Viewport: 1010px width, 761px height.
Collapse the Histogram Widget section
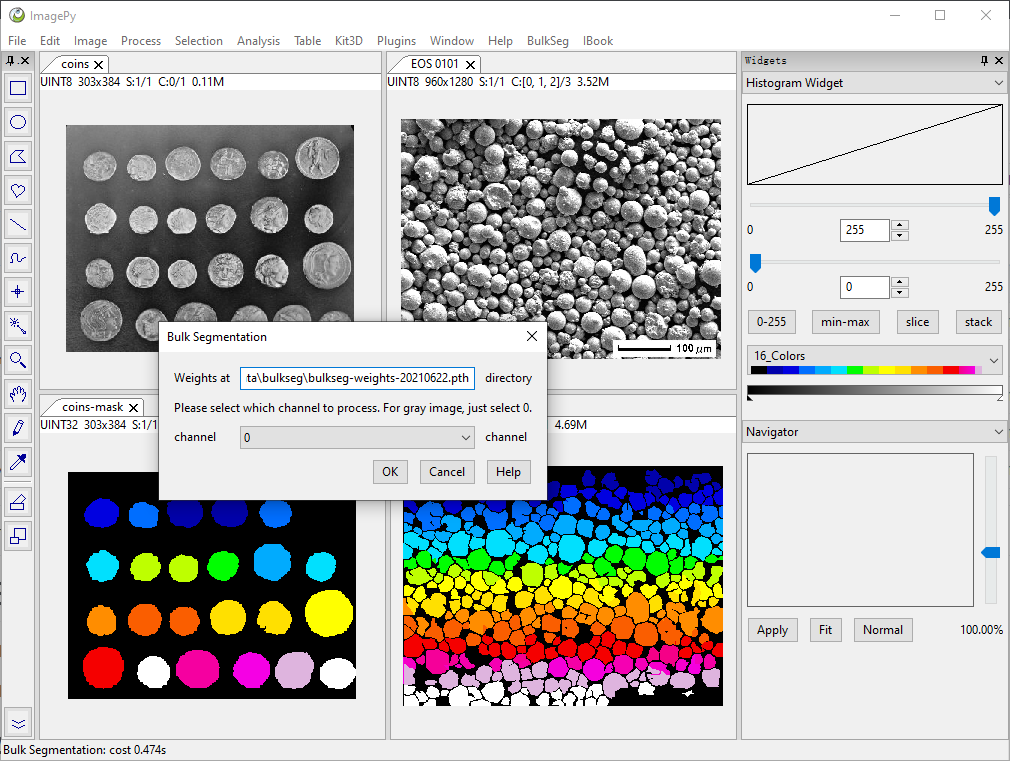coord(998,82)
